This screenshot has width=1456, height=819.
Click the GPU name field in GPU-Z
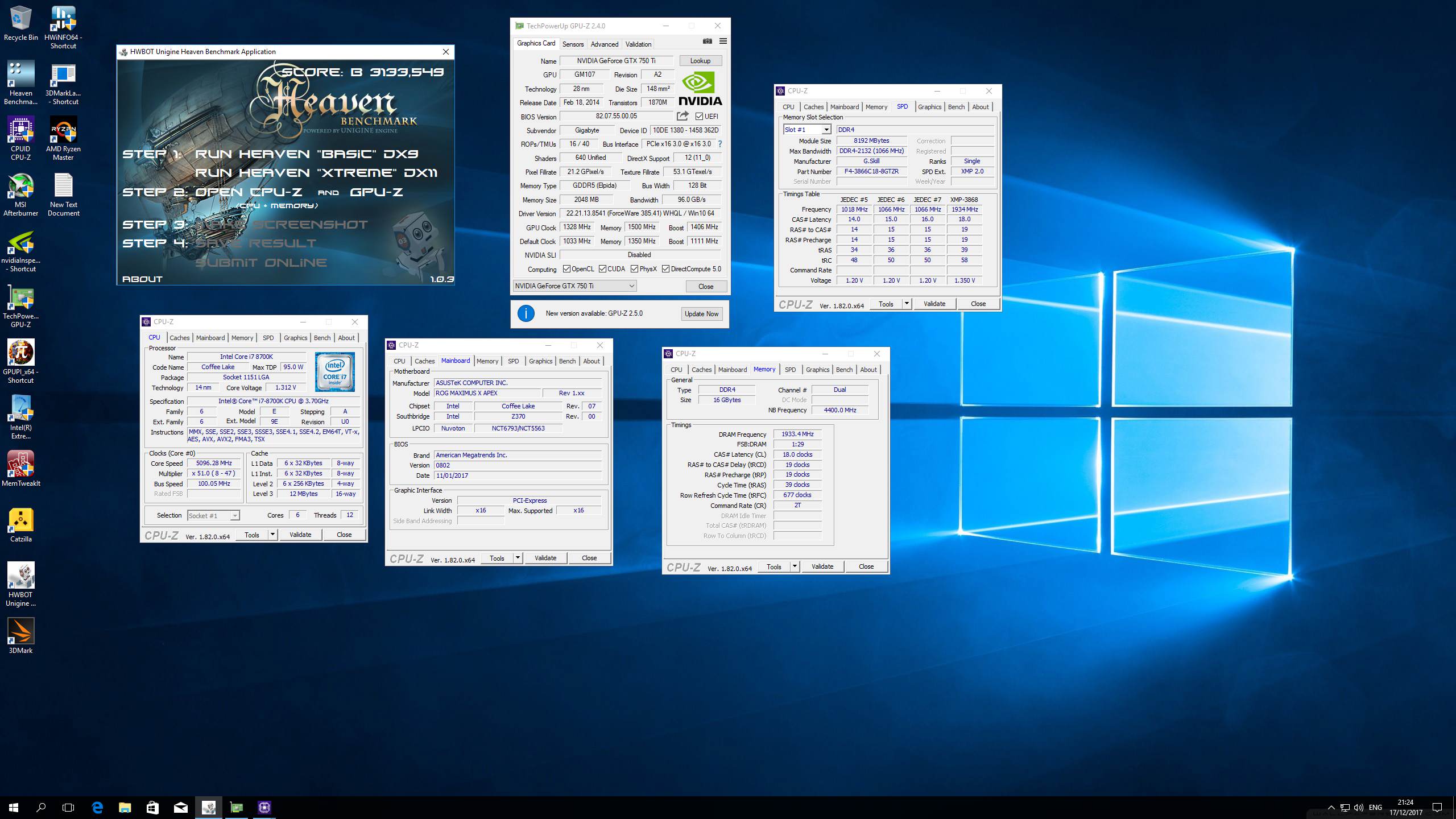(616, 61)
